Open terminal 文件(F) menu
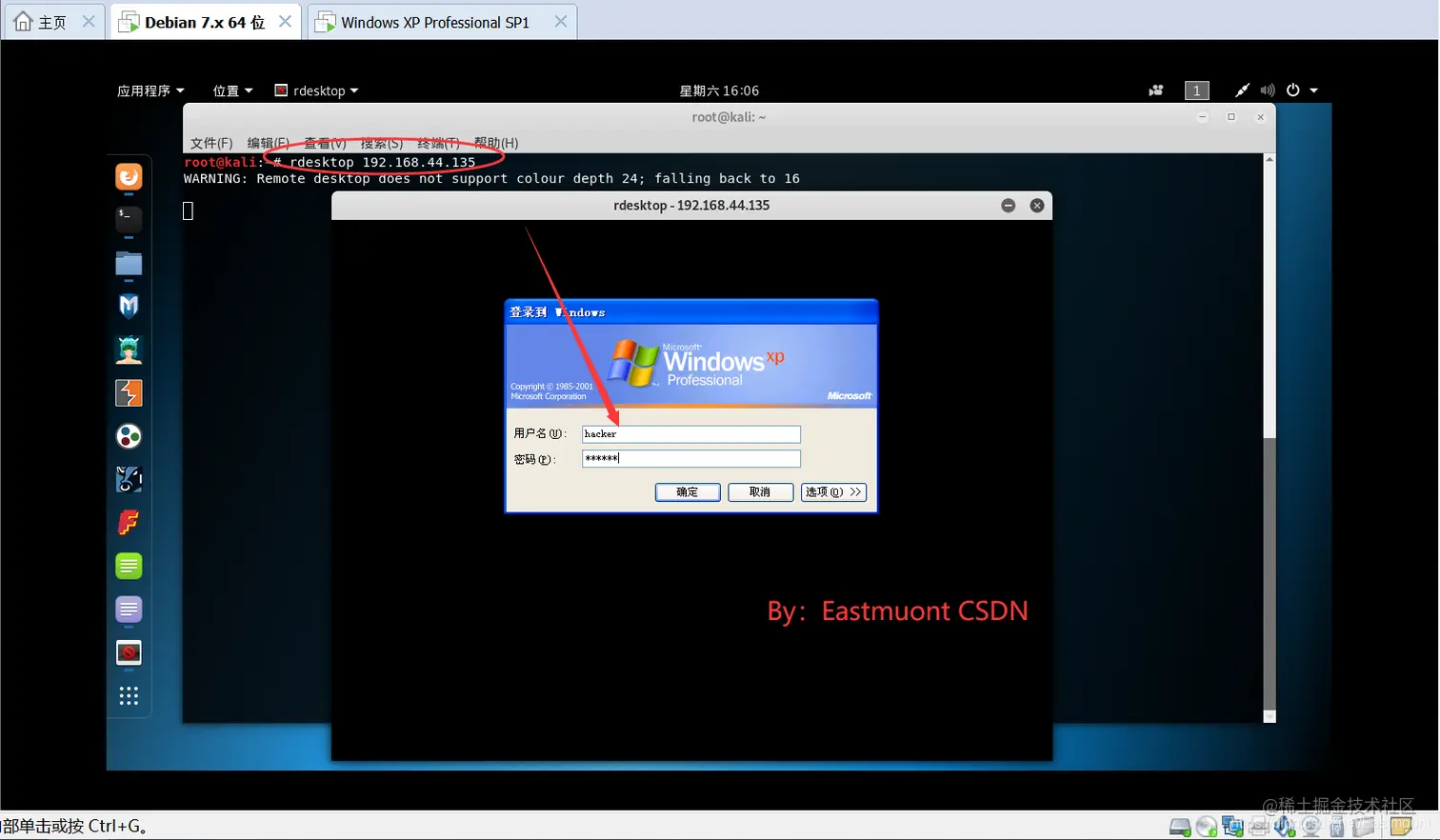The width and height of the screenshot is (1440, 840). (211, 143)
